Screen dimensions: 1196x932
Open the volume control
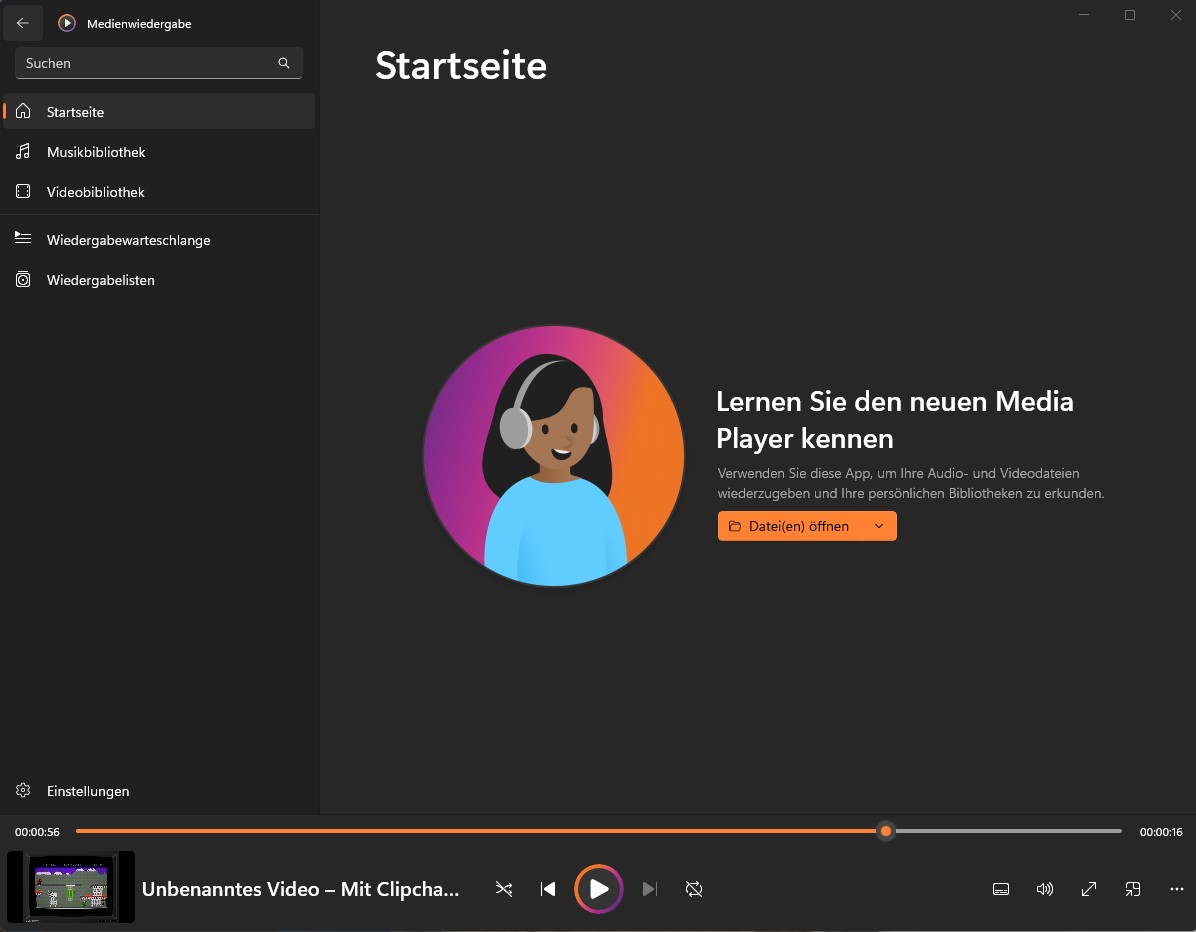[x=1045, y=889]
